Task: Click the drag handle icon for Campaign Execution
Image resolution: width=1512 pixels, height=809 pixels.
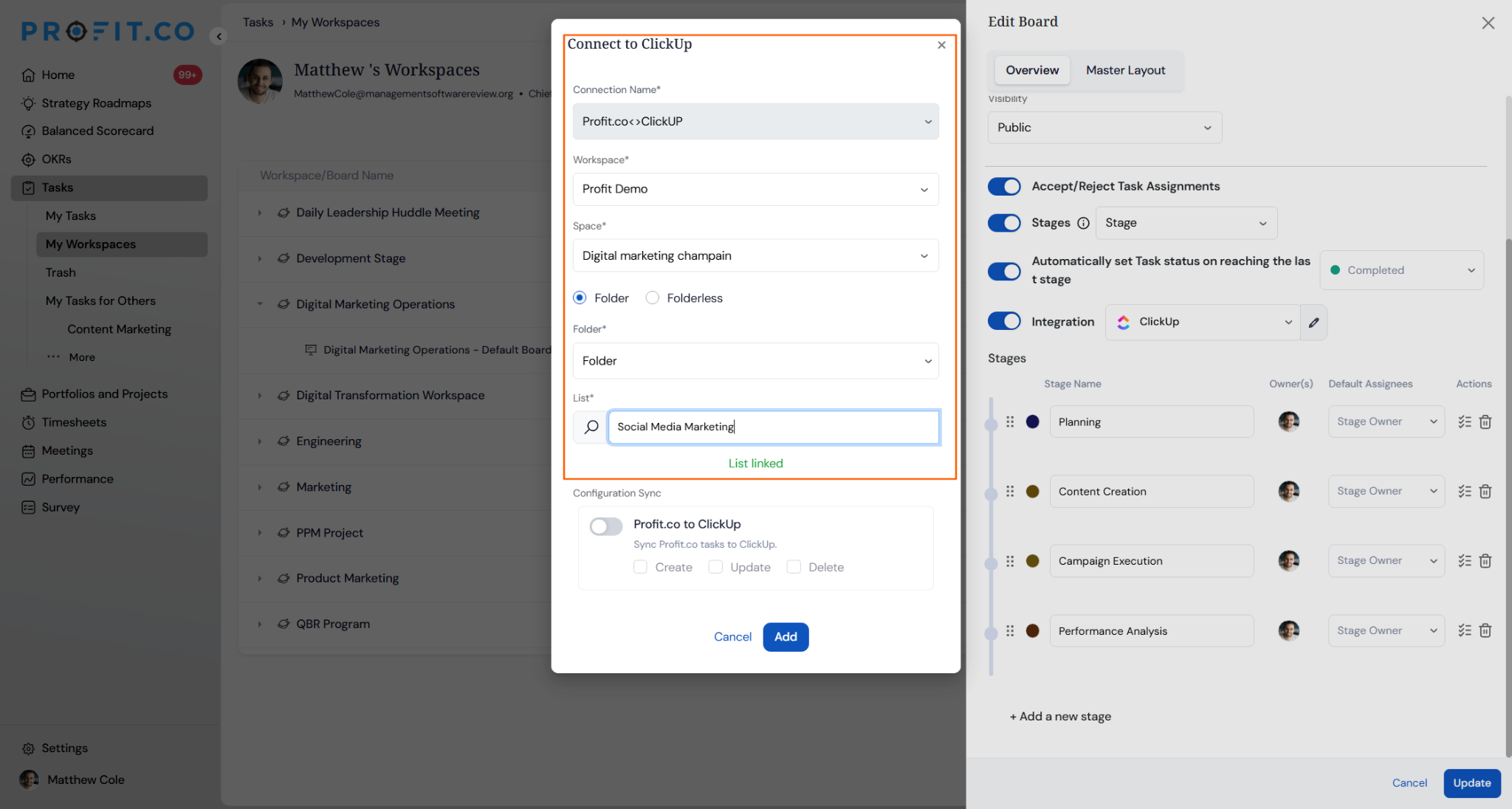Action: [x=1010, y=561]
